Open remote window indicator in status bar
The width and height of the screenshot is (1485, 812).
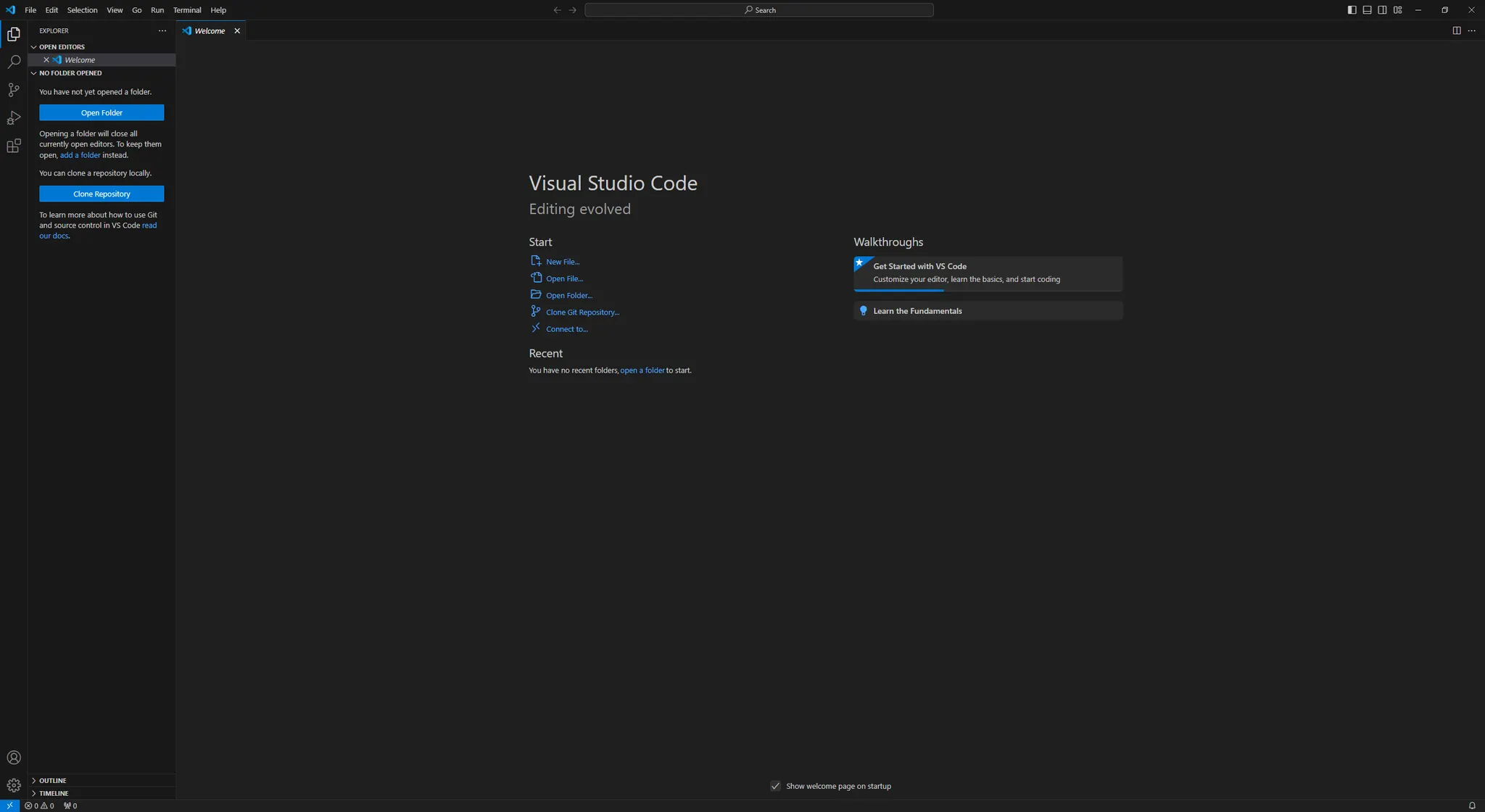(x=9, y=805)
